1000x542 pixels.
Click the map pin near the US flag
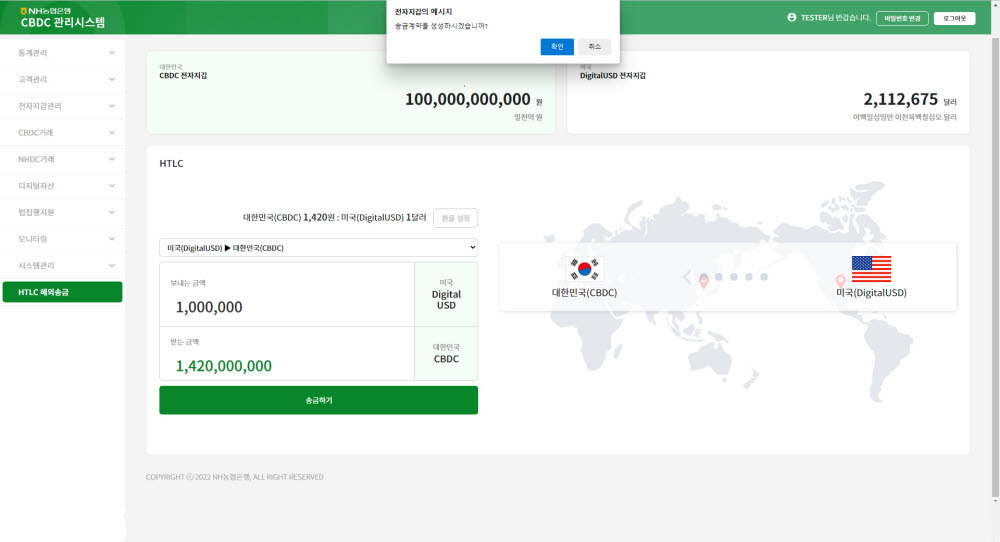pyautogui.click(x=840, y=281)
